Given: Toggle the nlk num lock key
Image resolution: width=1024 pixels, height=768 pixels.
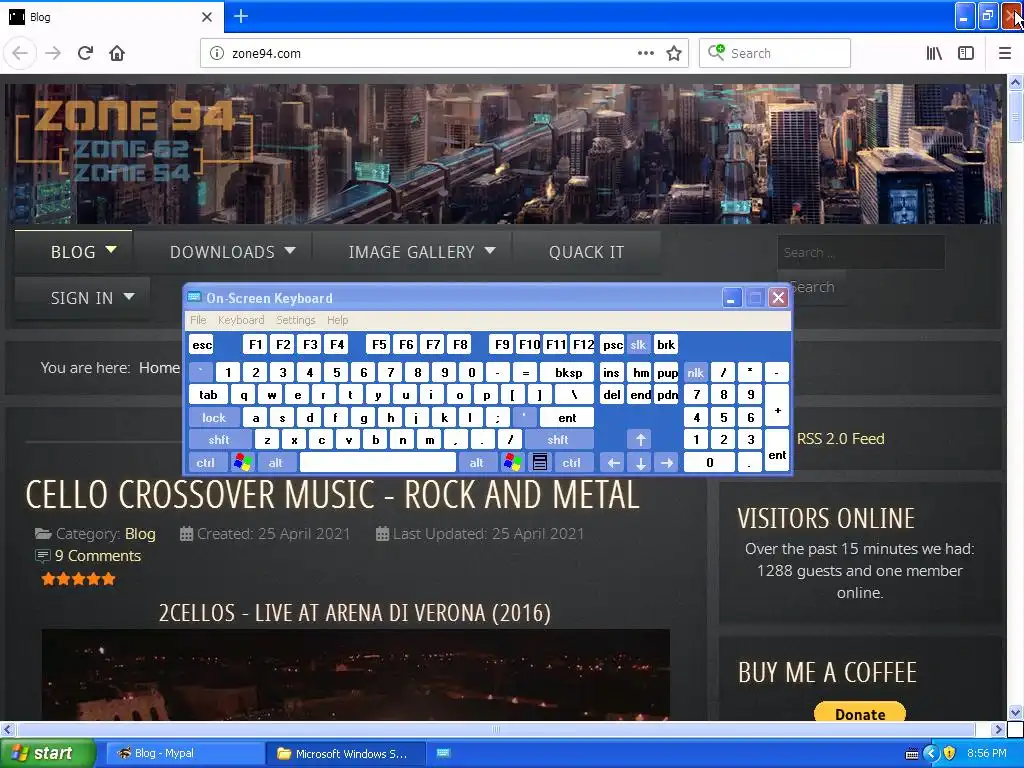Looking at the screenshot, I should tap(696, 372).
